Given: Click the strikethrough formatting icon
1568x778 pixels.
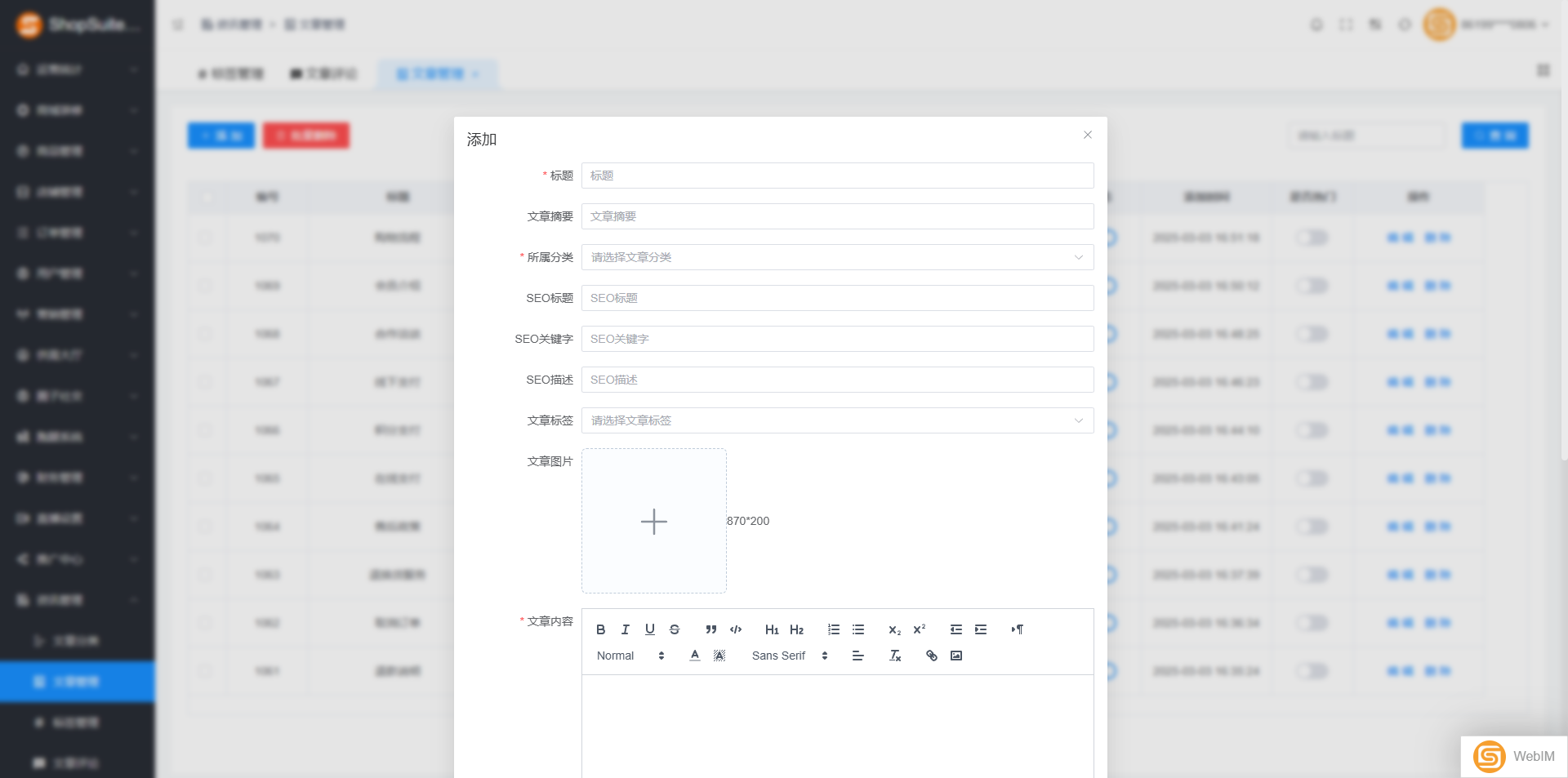Looking at the screenshot, I should point(674,629).
